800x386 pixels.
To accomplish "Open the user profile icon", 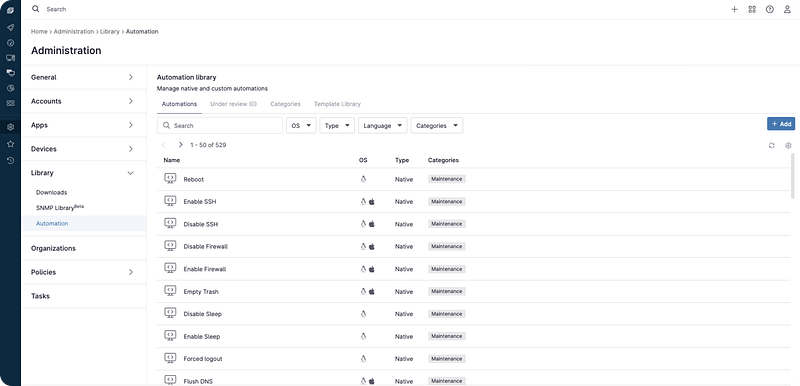I will tap(787, 9).
